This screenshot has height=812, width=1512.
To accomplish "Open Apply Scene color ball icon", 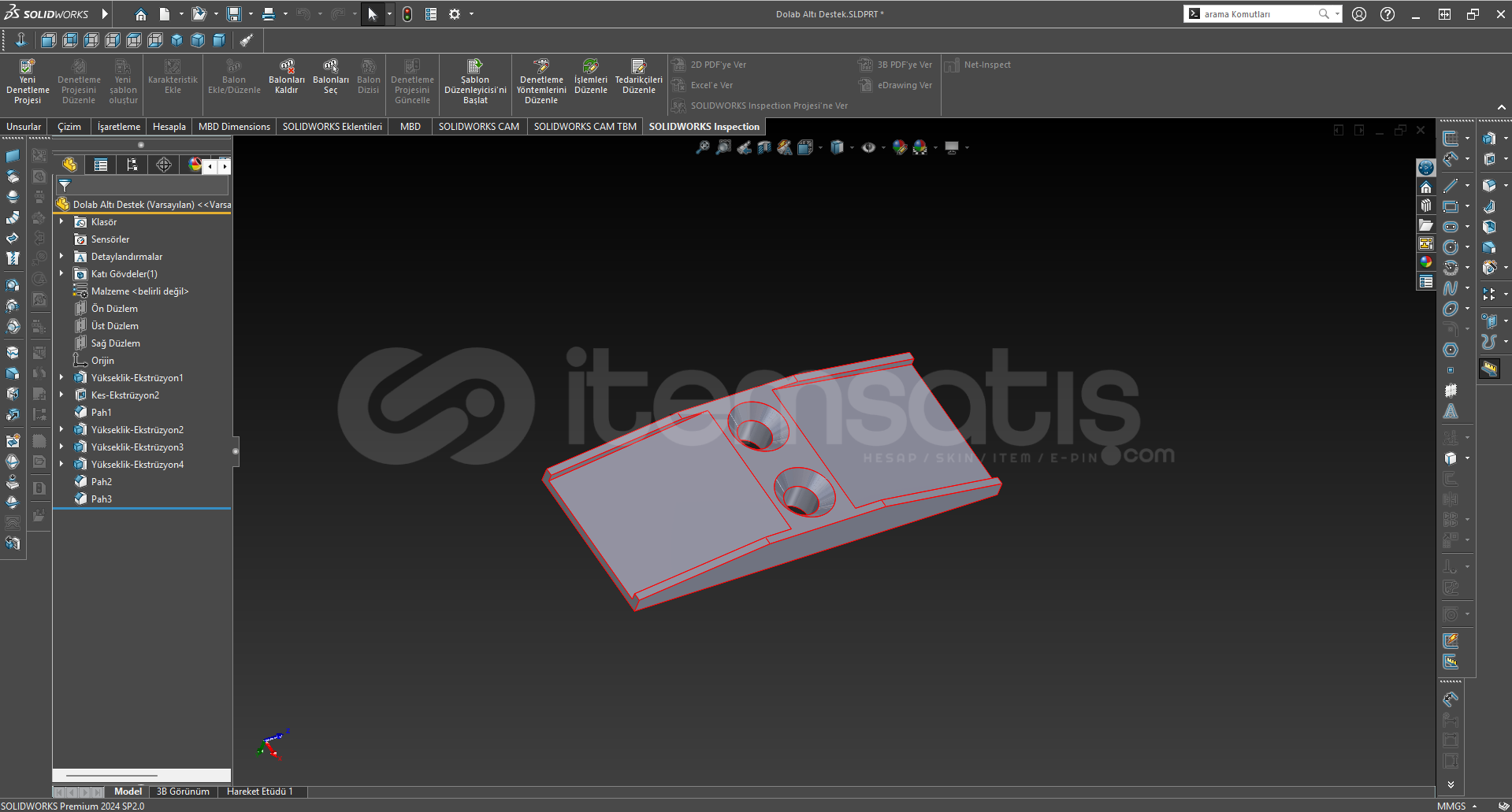I will 919,147.
